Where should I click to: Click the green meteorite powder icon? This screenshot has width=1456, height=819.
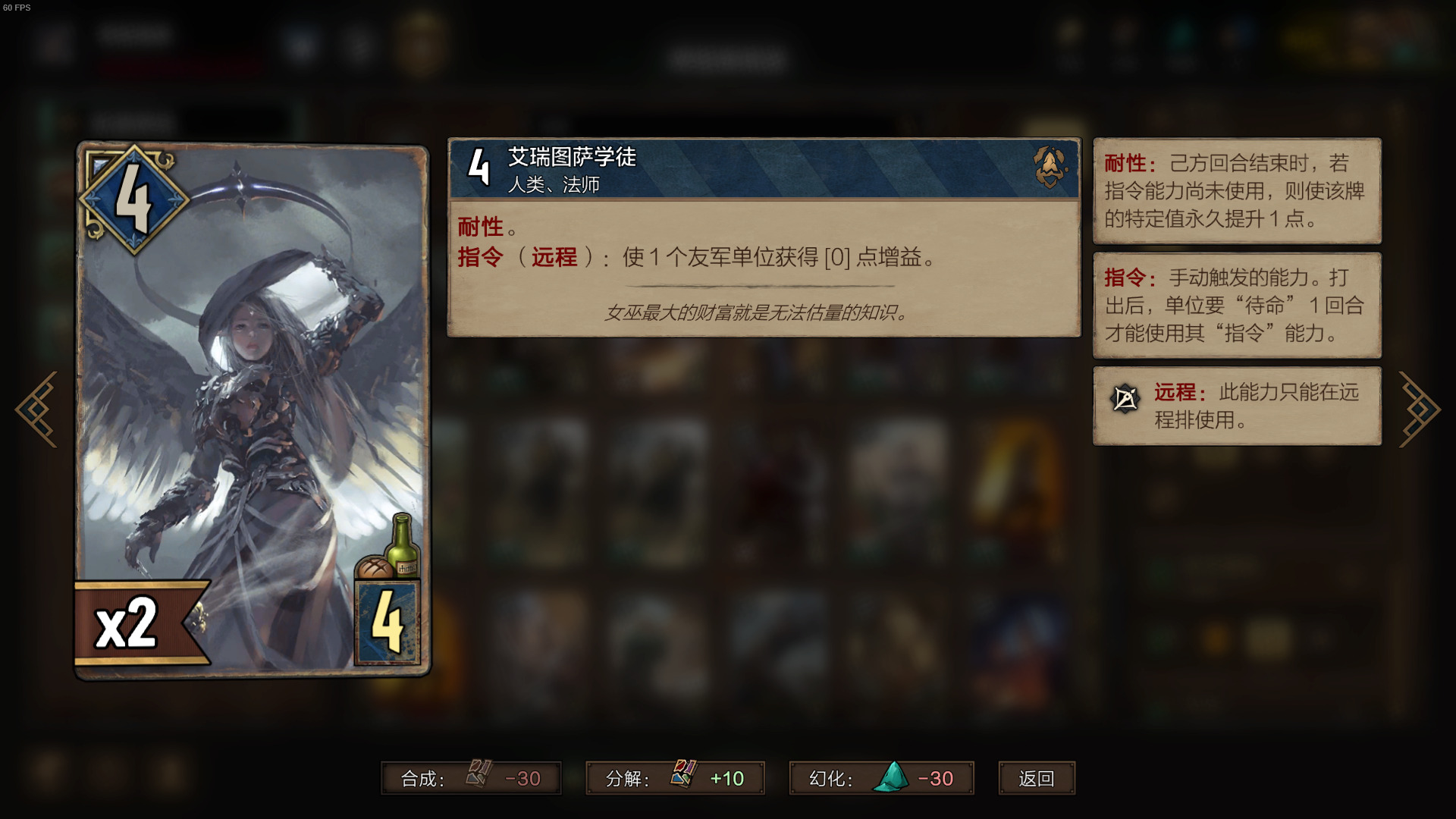(x=891, y=777)
